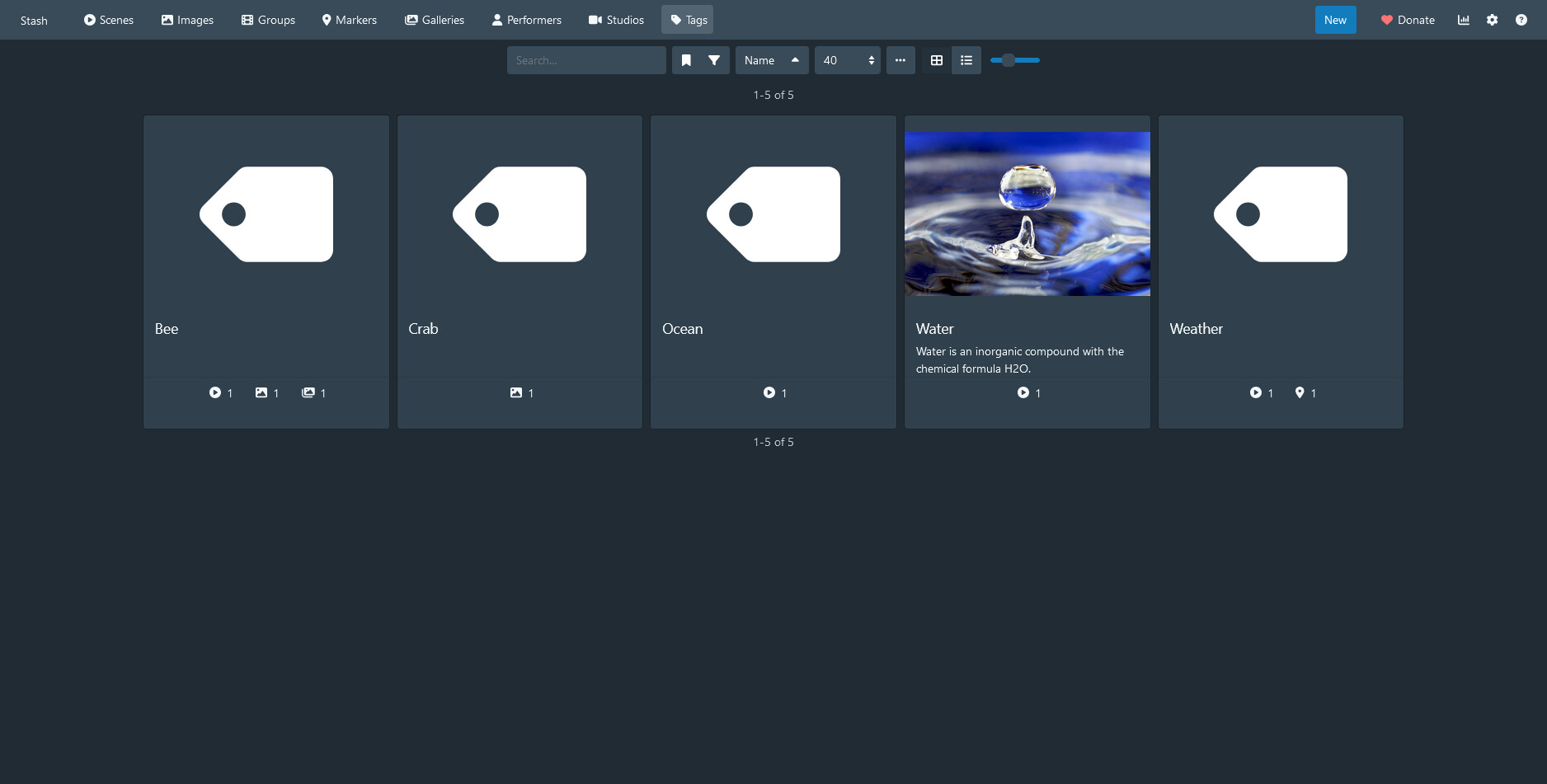Click the Ocean tag title
Image resolution: width=1547 pixels, height=784 pixels.
coord(683,329)
